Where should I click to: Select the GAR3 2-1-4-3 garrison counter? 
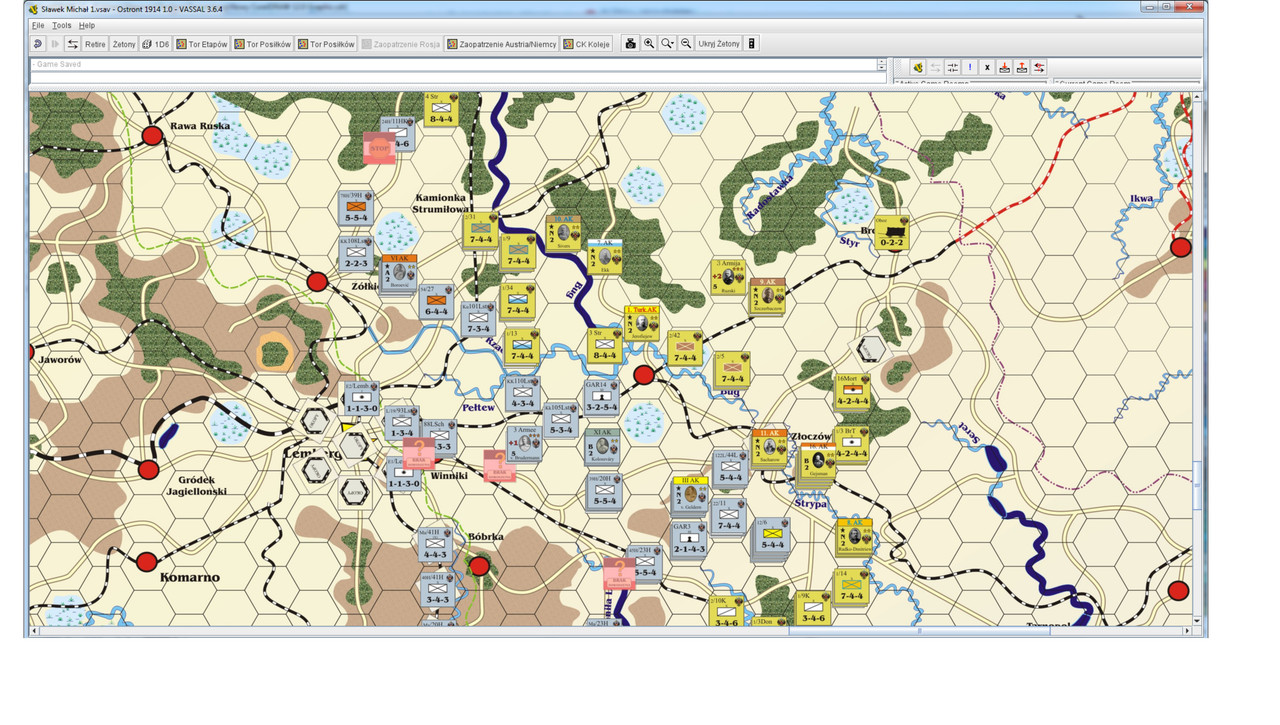688,539
